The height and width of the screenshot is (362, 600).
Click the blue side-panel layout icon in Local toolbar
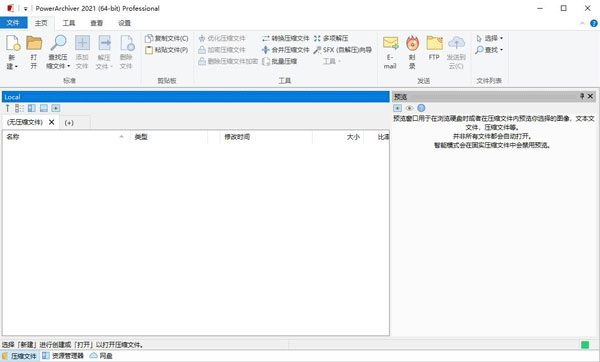point(31,108)
